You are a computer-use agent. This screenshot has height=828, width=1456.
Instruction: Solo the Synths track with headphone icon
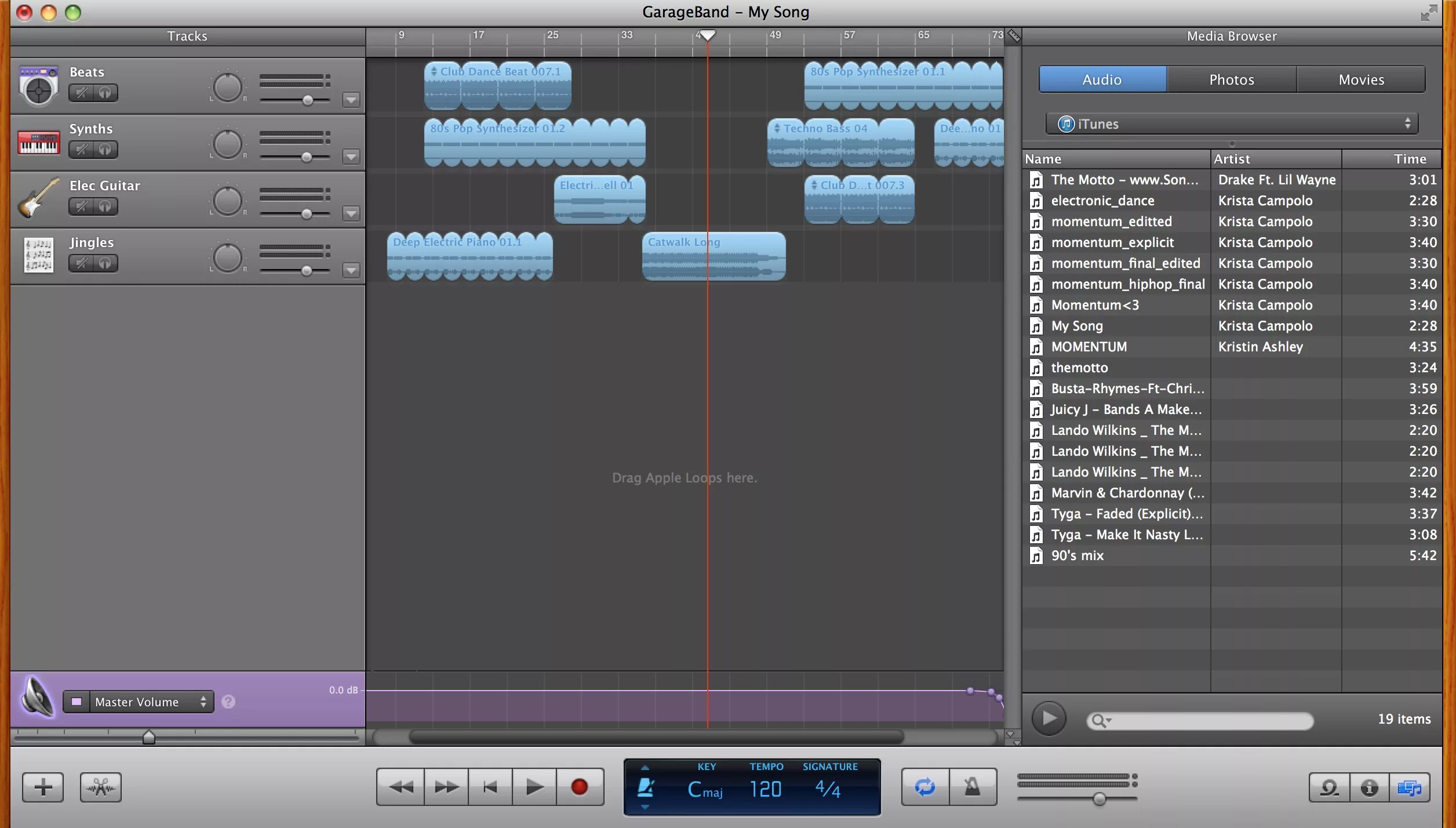click(105, 150)
